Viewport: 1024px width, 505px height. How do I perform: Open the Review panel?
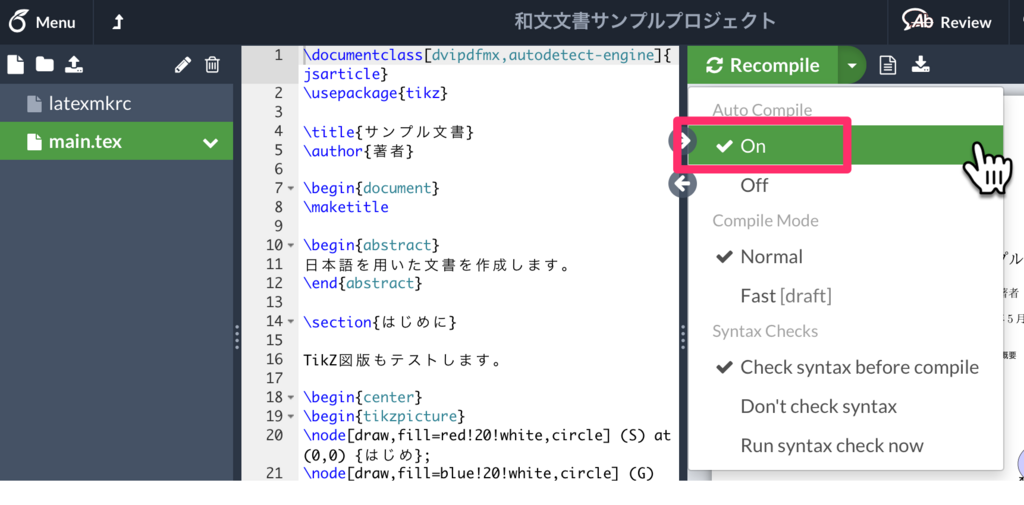(946, 22)
